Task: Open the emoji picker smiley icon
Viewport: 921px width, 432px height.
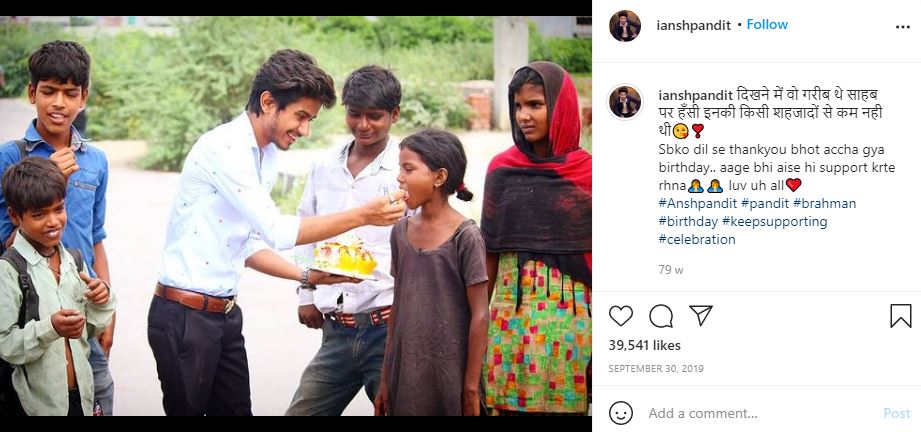Action: tap(621, 413)
